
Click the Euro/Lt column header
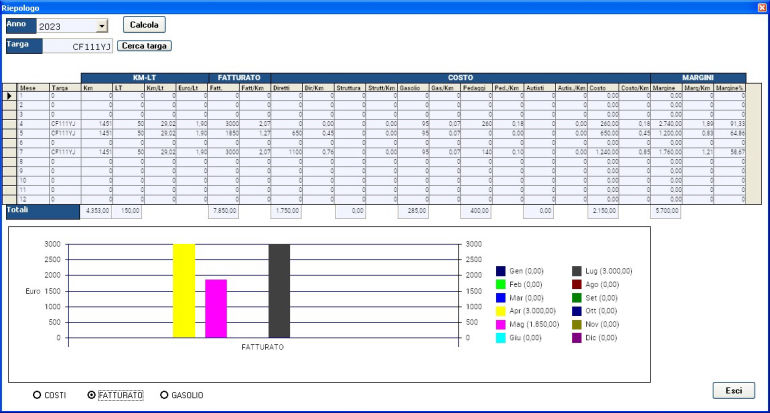192,87
